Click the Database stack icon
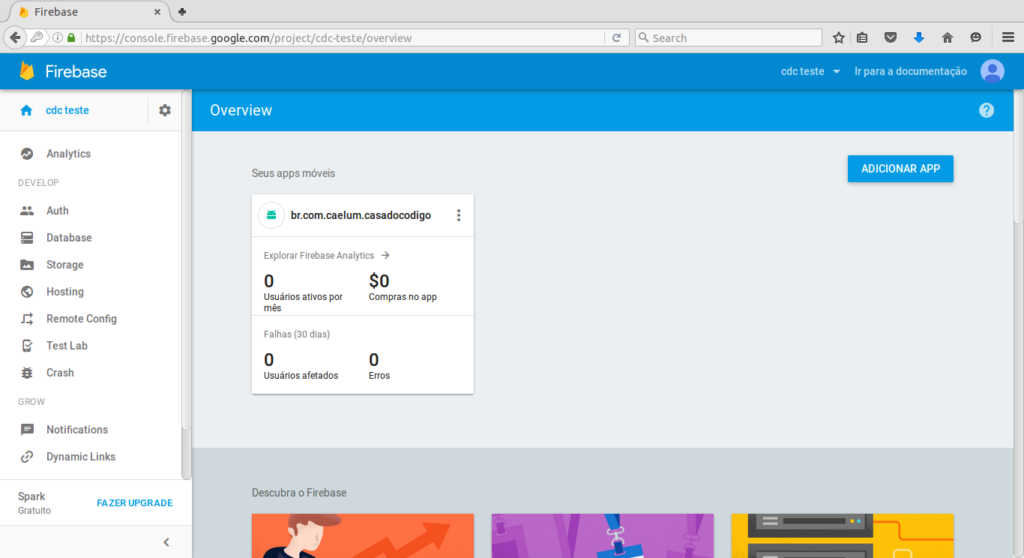 tap(27, 238)
